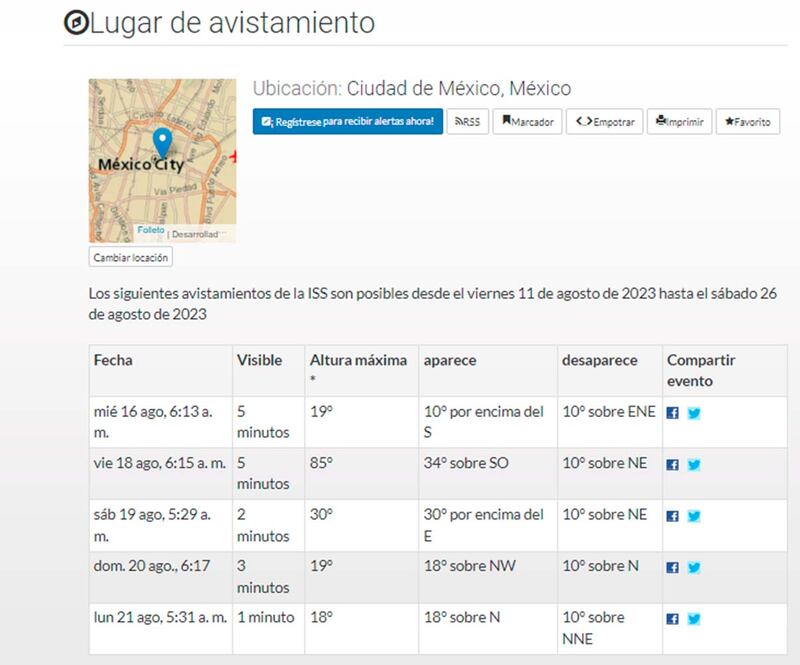This screenshot has width=800, height=665.
Task: Share the sáb 19 ago sighting on Facebook
Action: pyautogui.click(x=672, y=516)
